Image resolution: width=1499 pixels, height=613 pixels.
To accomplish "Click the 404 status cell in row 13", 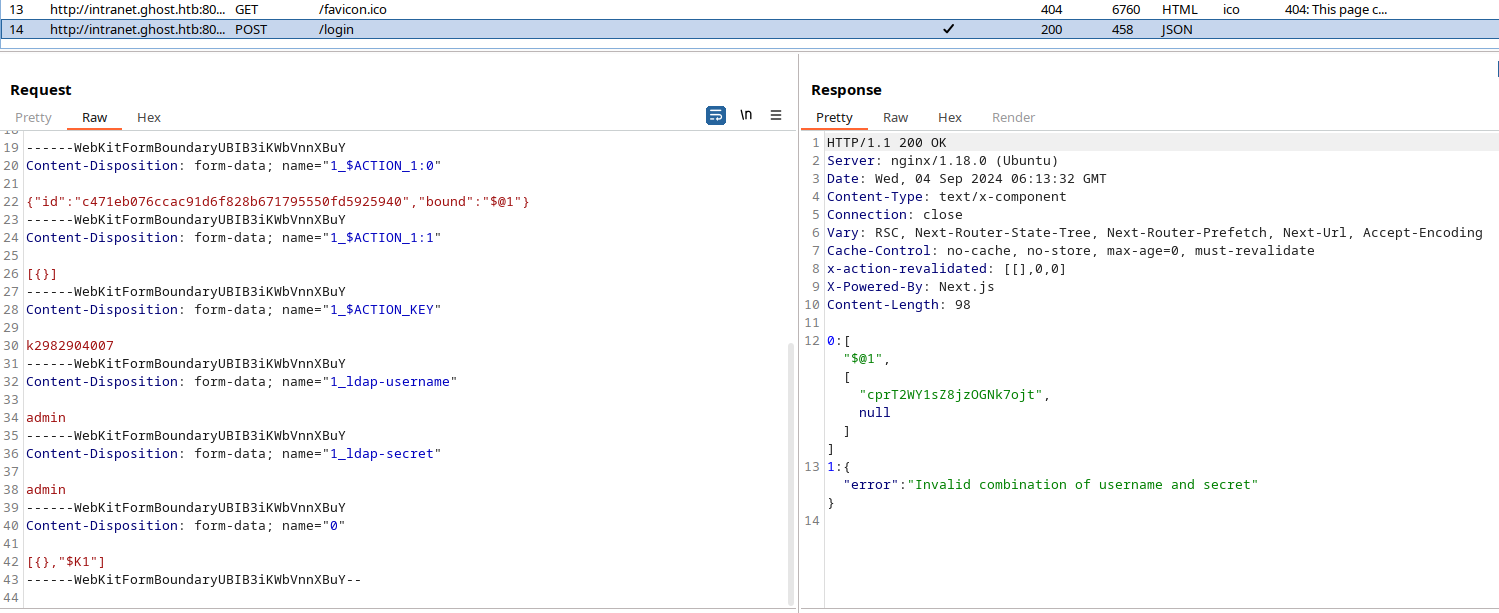I will click(x=1051, y=9).
